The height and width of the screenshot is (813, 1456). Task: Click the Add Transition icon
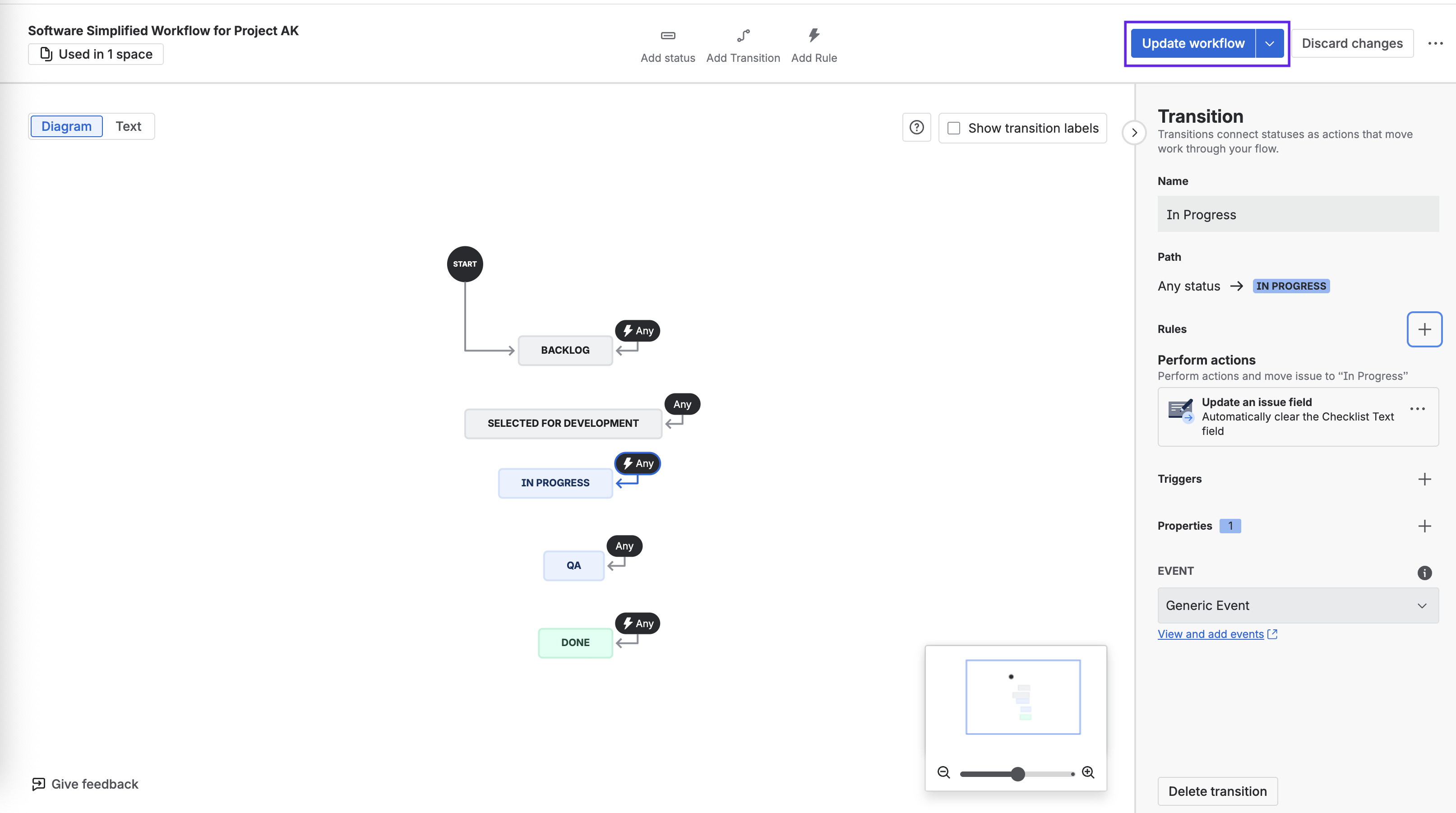tap(743, 36)
